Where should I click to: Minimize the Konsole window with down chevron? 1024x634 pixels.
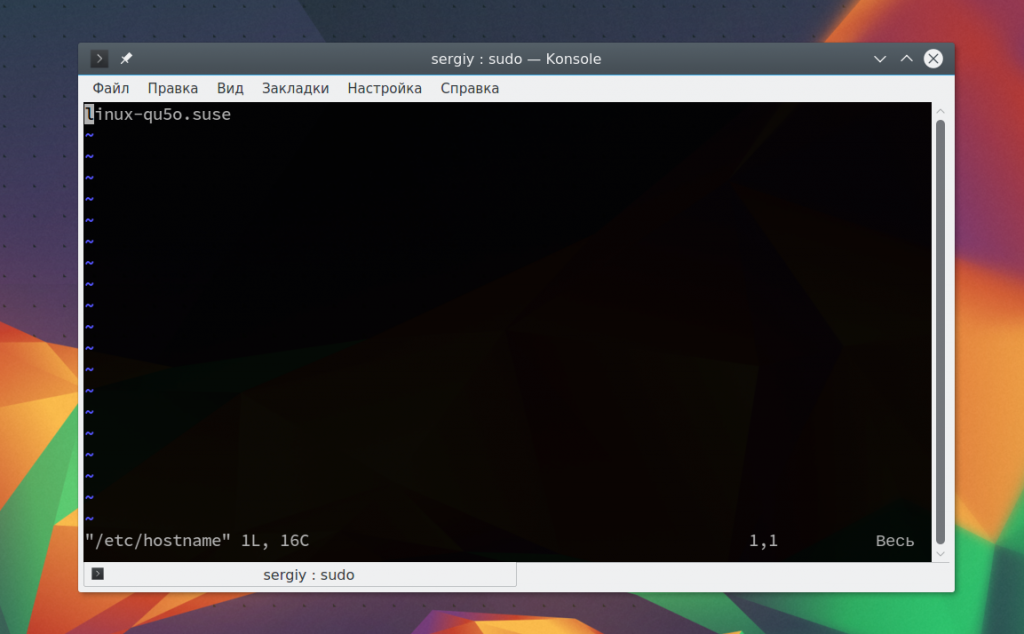point(880,59)
